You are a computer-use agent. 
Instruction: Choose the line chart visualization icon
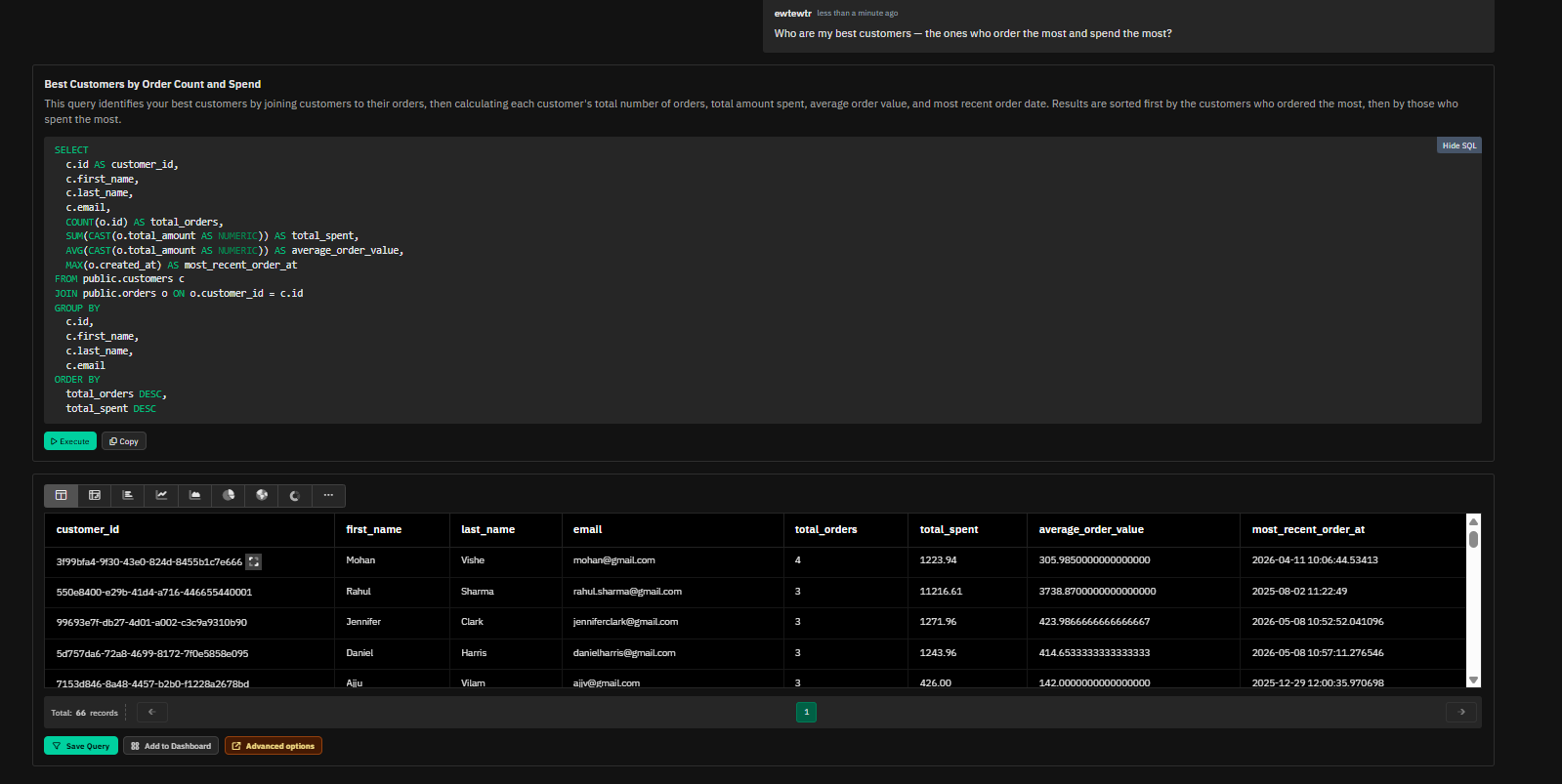161,495
